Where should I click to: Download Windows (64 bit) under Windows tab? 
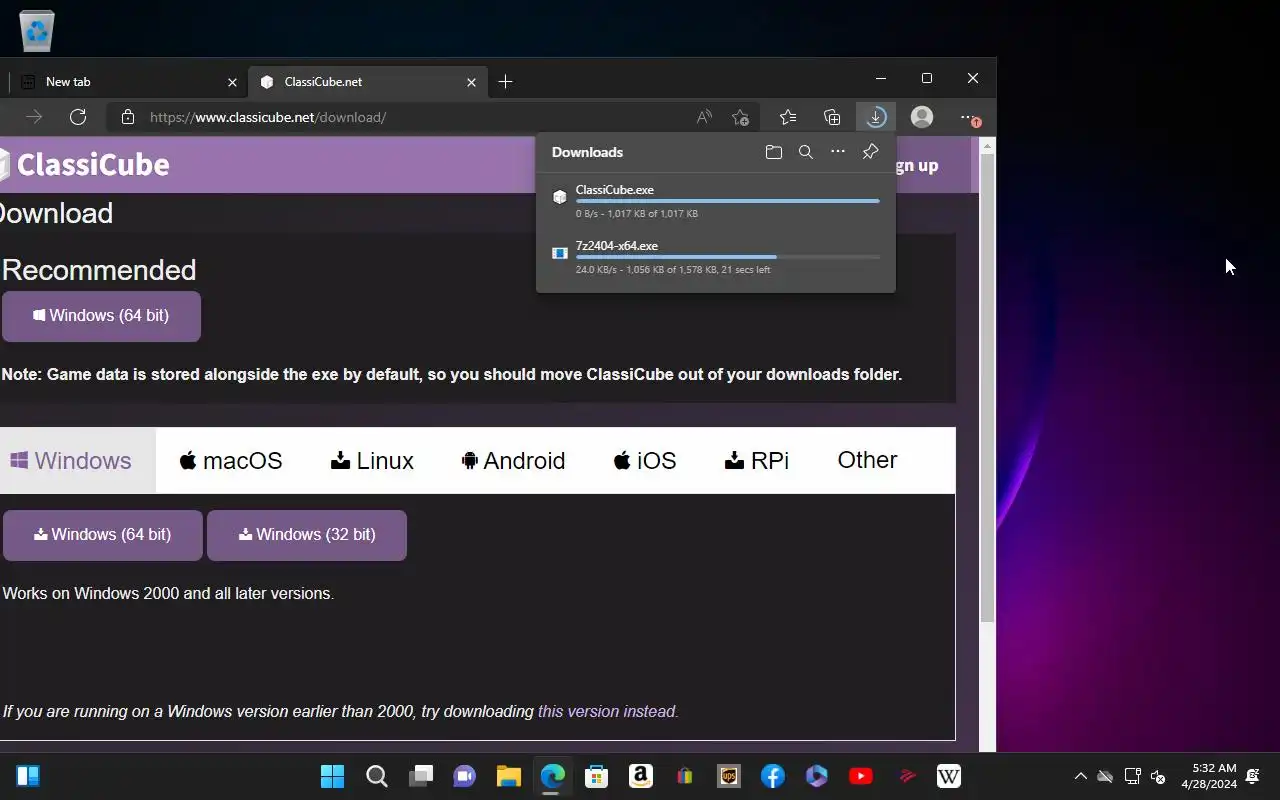click(x=103, y=535)
